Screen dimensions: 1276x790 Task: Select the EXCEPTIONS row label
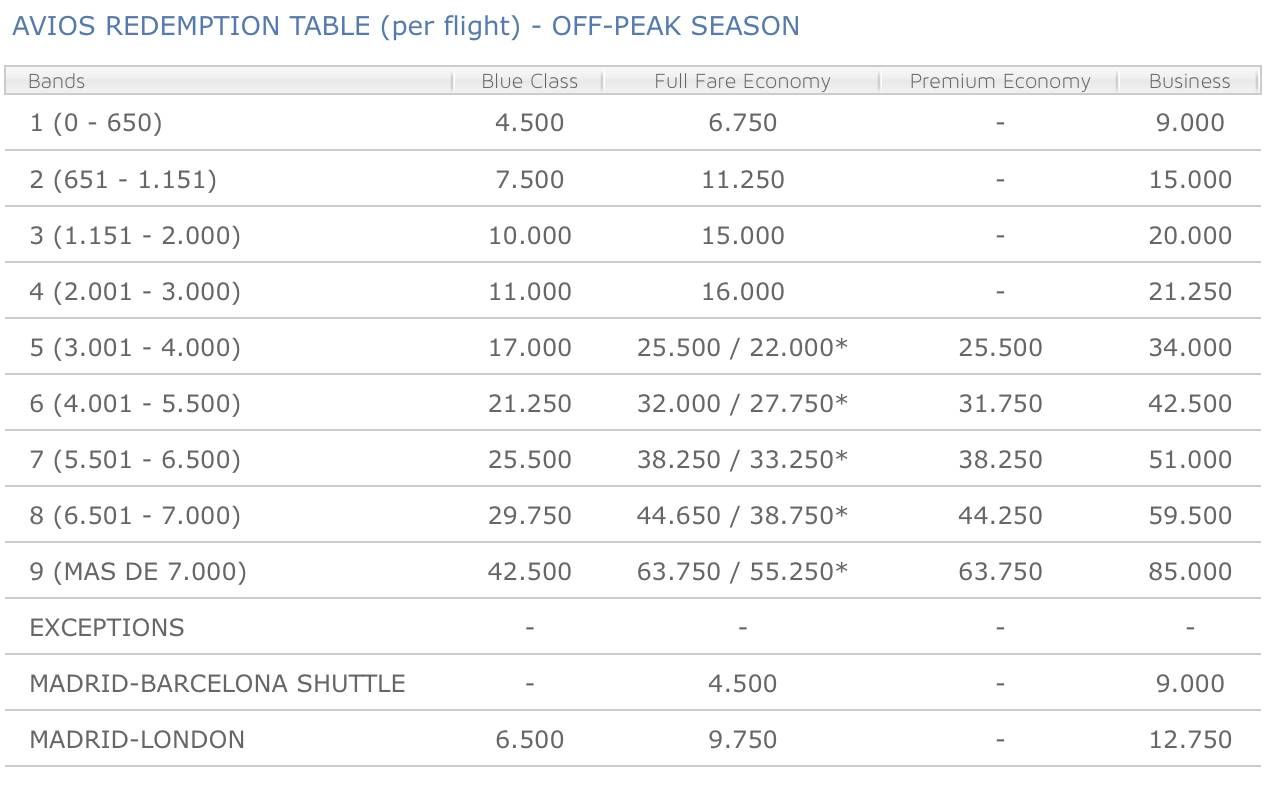coord(107,627)
